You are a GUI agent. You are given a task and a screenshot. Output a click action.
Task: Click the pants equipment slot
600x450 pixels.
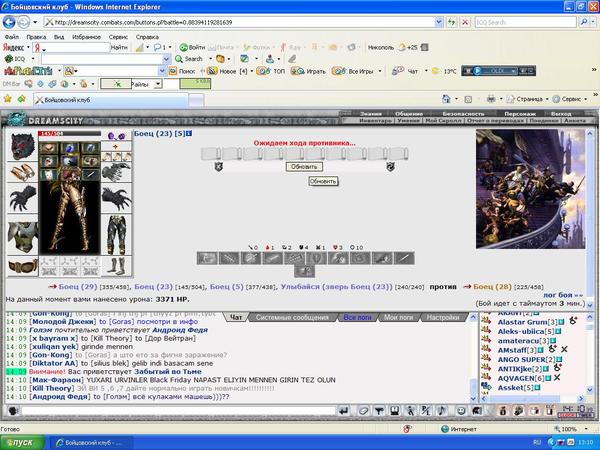click(x=116, y=235)
